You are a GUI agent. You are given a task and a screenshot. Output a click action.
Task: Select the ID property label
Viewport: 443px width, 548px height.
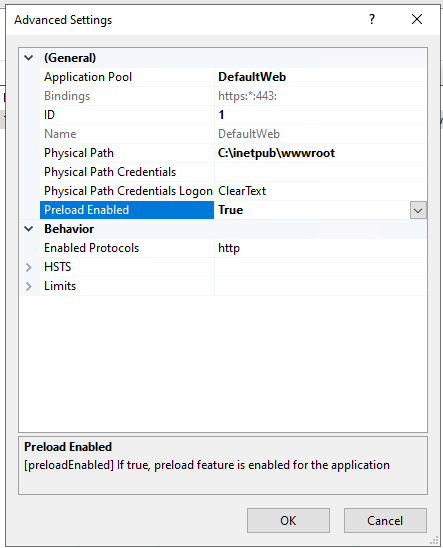pyautogui.click(x=49, y=115)
